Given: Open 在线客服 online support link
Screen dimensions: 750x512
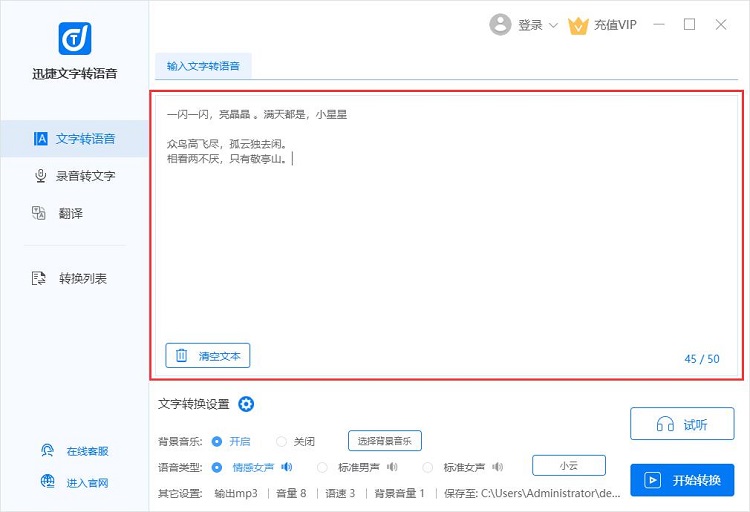Looking at the screenshot, I should pos(88,451).
